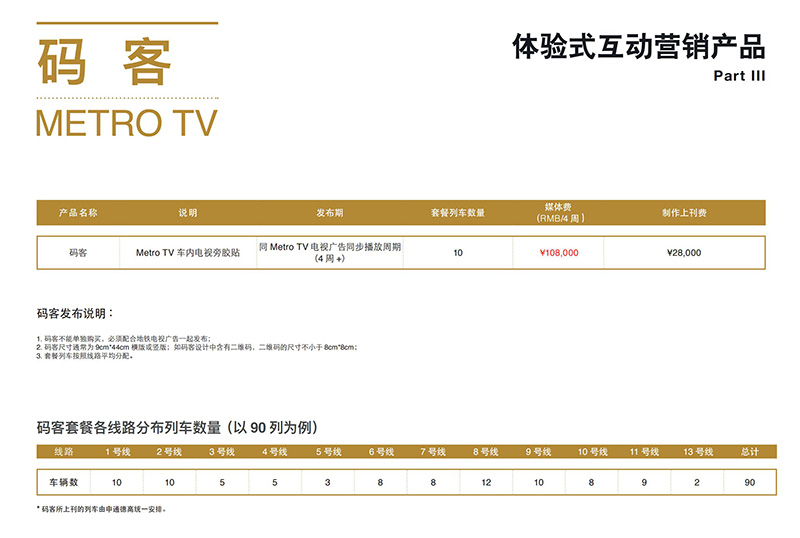Click the total value 90
800x538 pixels.
tap(749, 482)
